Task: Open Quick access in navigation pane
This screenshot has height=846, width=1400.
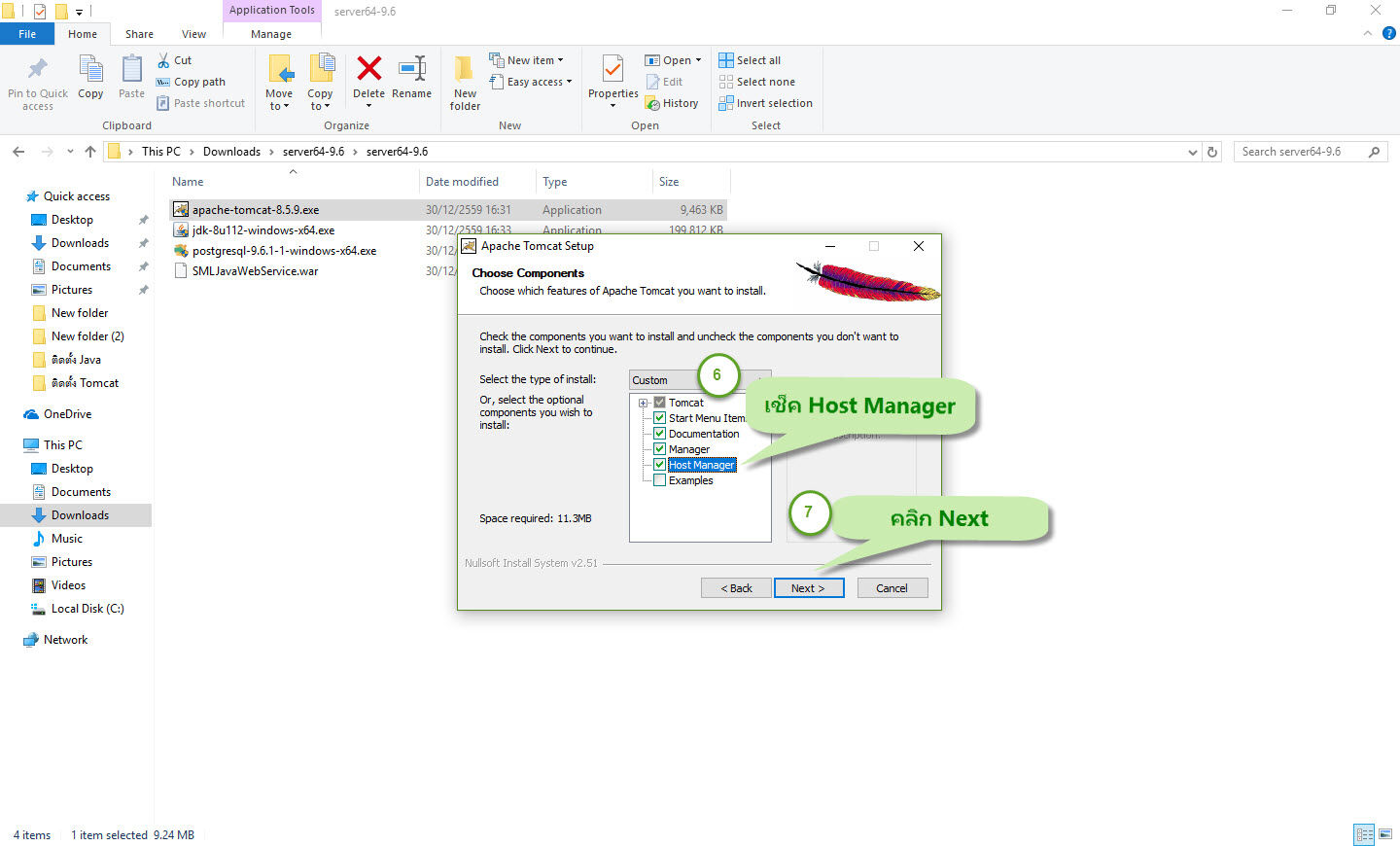Action: pos(76,196)
